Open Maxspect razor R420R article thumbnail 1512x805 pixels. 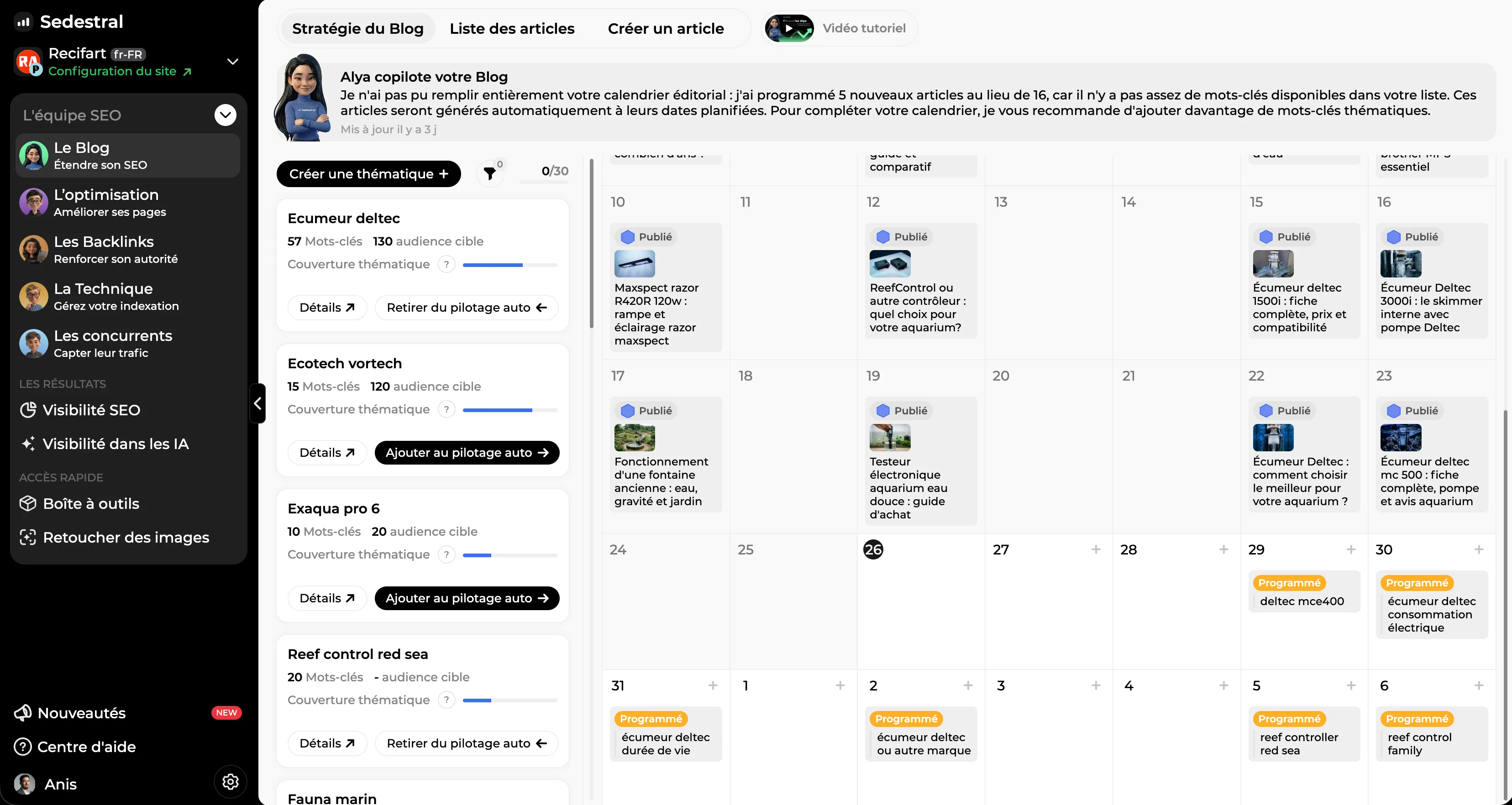pyautogui.click(x=635, y=263)
